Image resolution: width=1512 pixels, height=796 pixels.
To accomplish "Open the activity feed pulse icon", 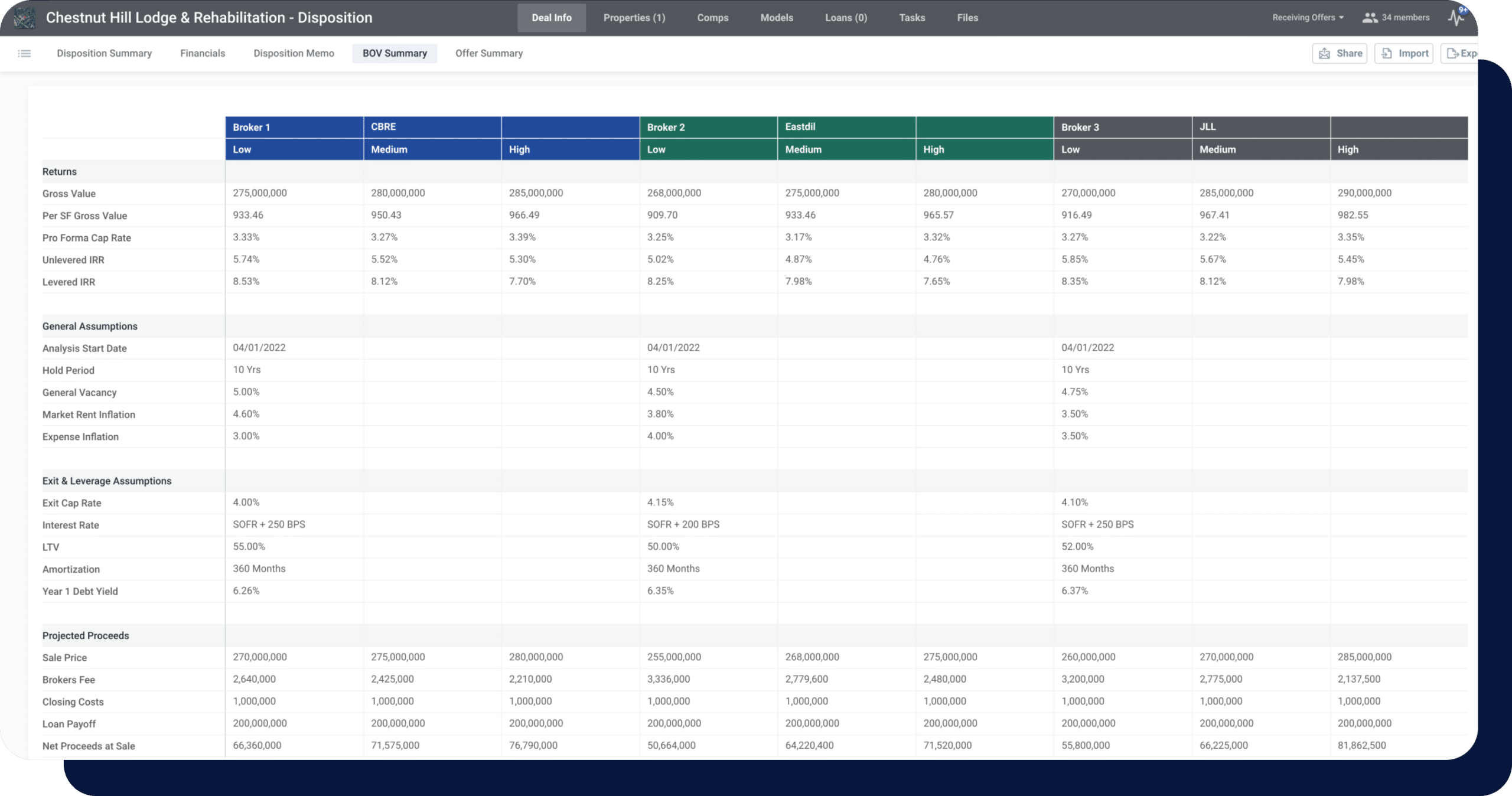I will 1456,18.
